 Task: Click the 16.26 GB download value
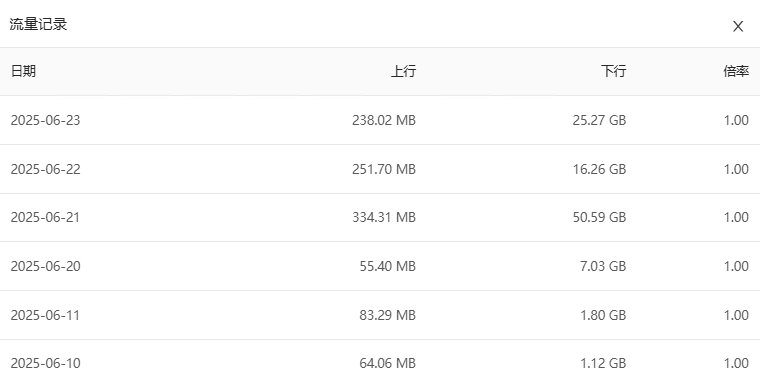(x=600, y=169)
